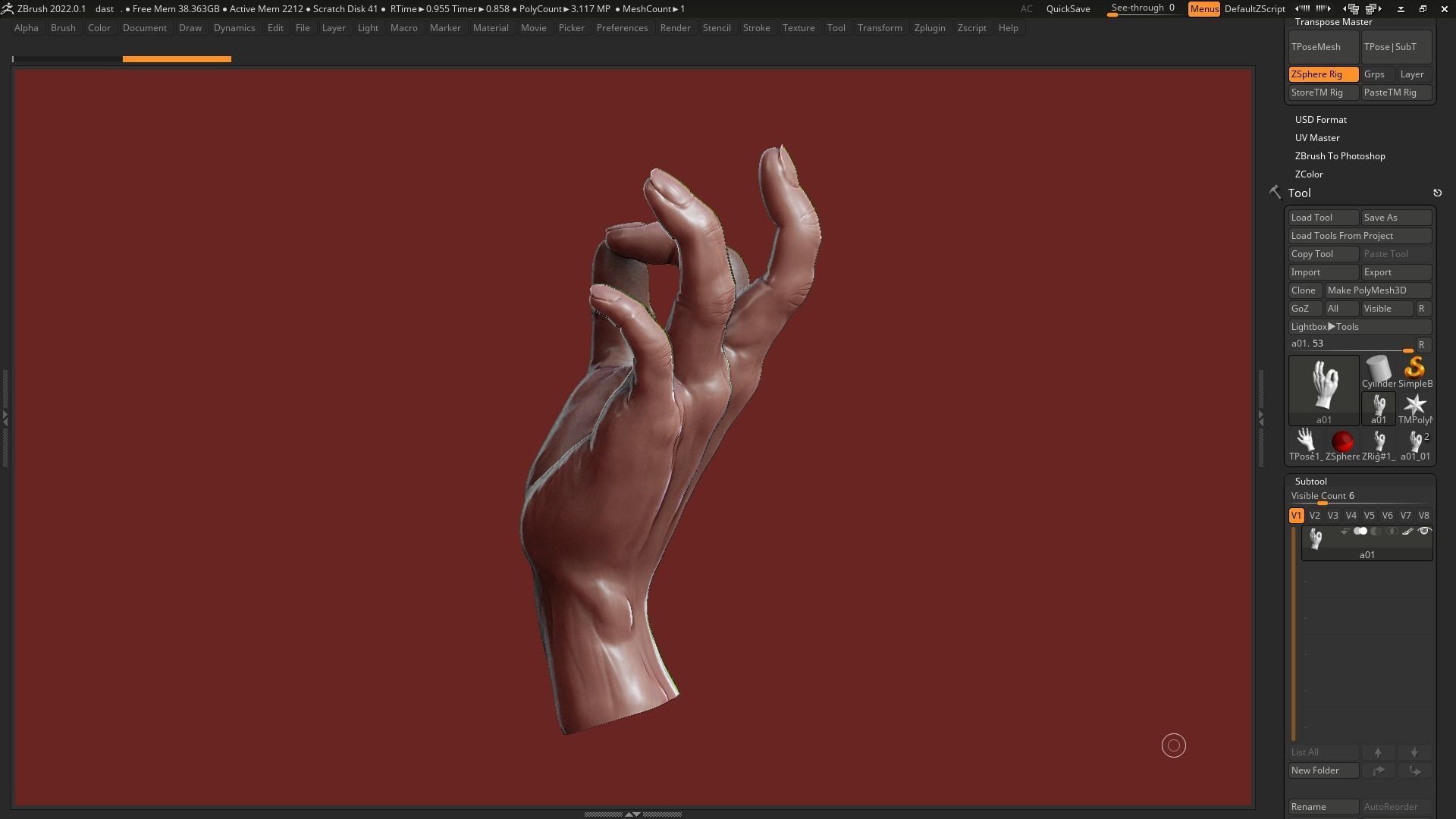Expand ZBrush To Photoshop section
The width and height of the screenshot is (1456, 819).
(x=1340, y=156)
